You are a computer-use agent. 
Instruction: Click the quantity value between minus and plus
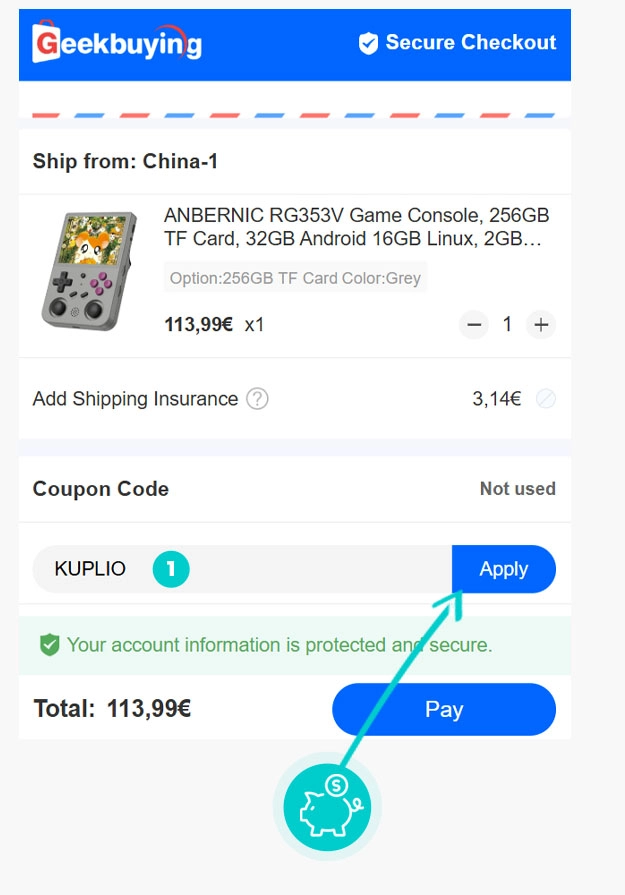(x=507, y=324)
